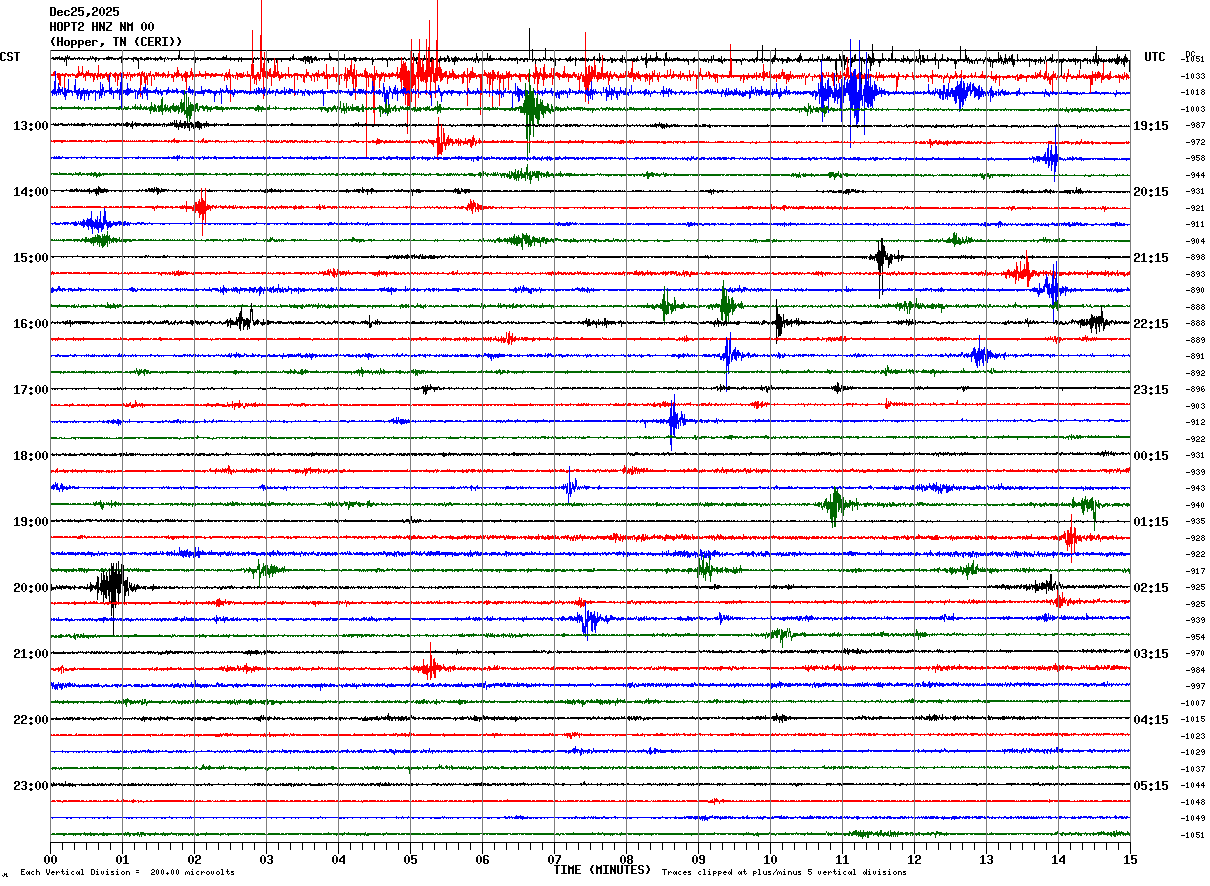Click the (Hopper, TN (CERI)) location label
Image resolution: width=1210 pixels, height=886 pixels.
116,42
